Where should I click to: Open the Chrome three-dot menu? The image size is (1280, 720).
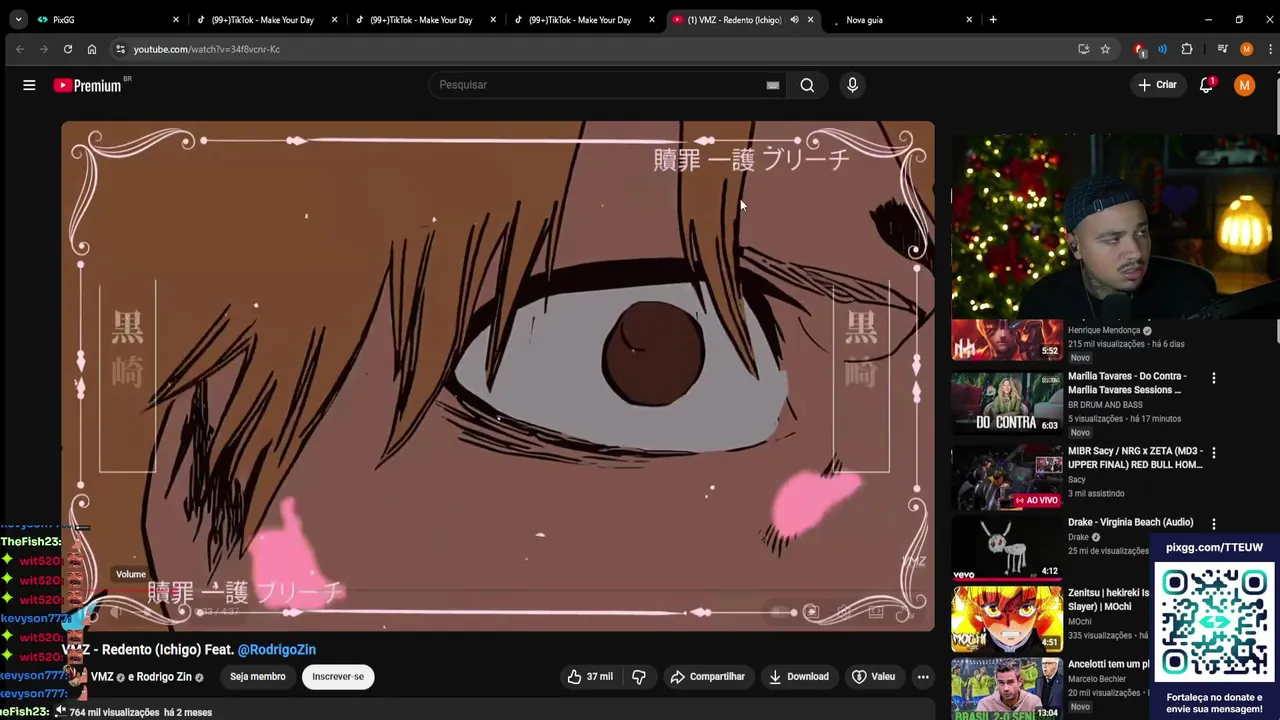(x=1268, y=49)
